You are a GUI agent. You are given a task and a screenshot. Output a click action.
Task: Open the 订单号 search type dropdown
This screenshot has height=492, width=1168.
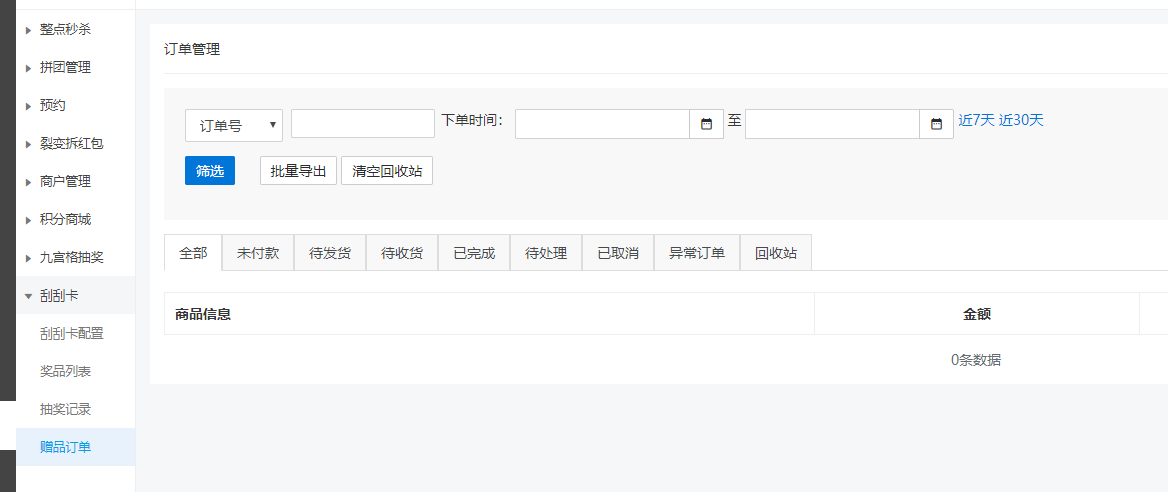(234, 125)
